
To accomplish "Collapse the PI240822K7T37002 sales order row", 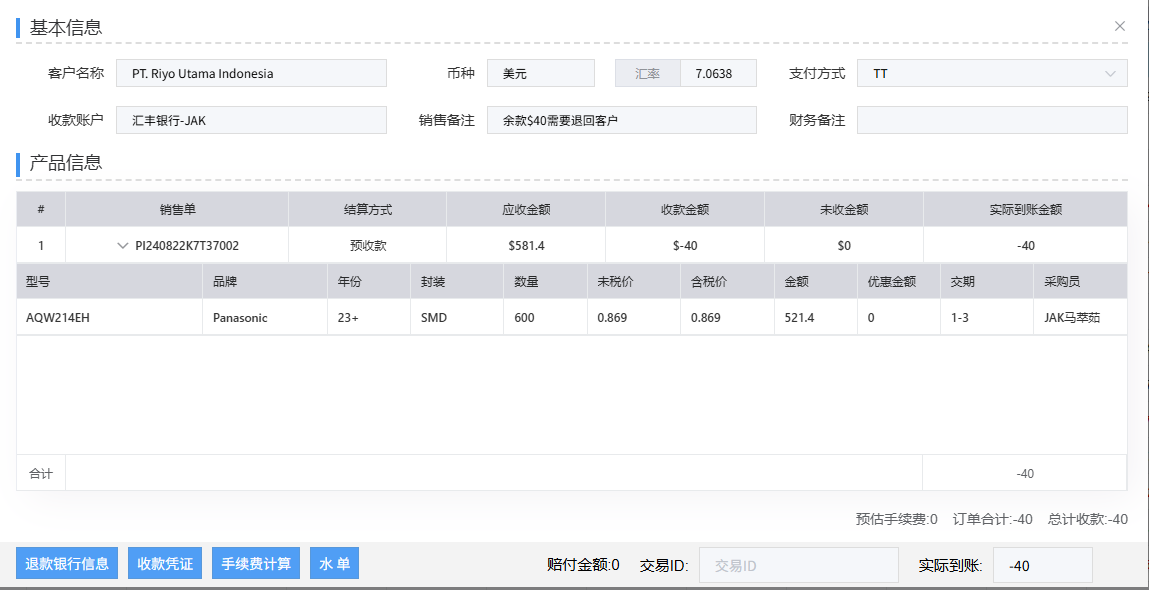I will (123, 245).
